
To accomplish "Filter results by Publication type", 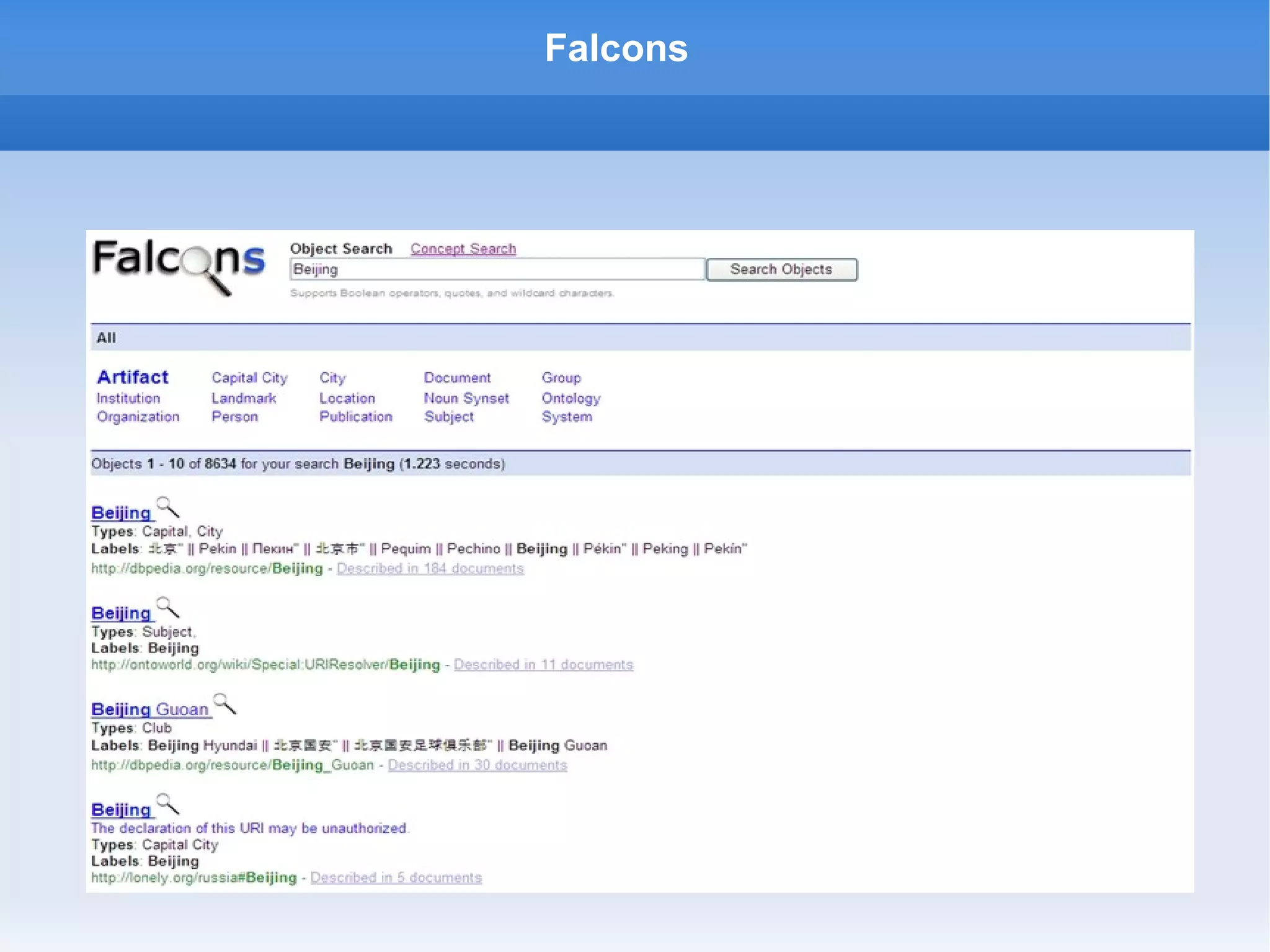I will coord(356,417).
